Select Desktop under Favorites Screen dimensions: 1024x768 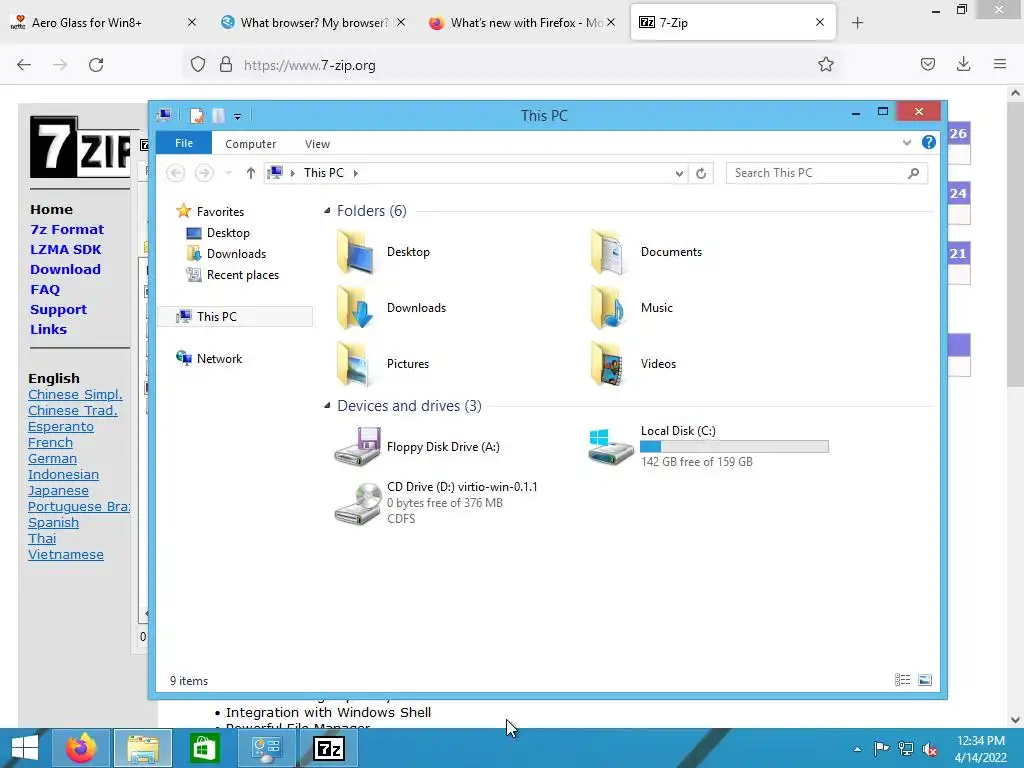(x=228, y=232)
